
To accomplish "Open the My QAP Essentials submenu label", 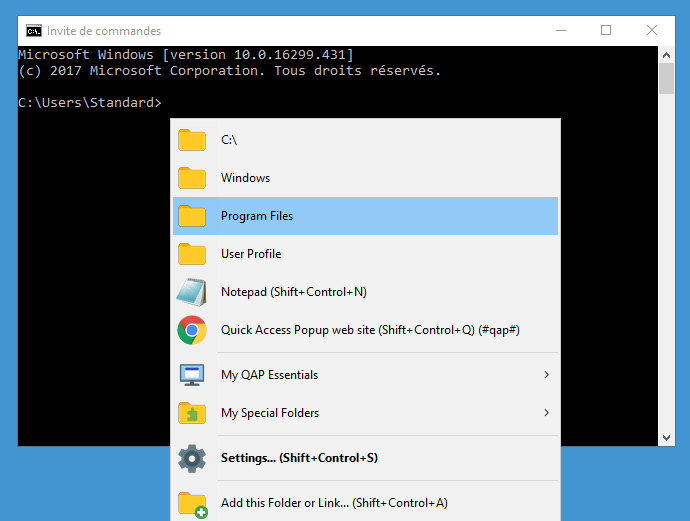I will [x=269, y=375].
